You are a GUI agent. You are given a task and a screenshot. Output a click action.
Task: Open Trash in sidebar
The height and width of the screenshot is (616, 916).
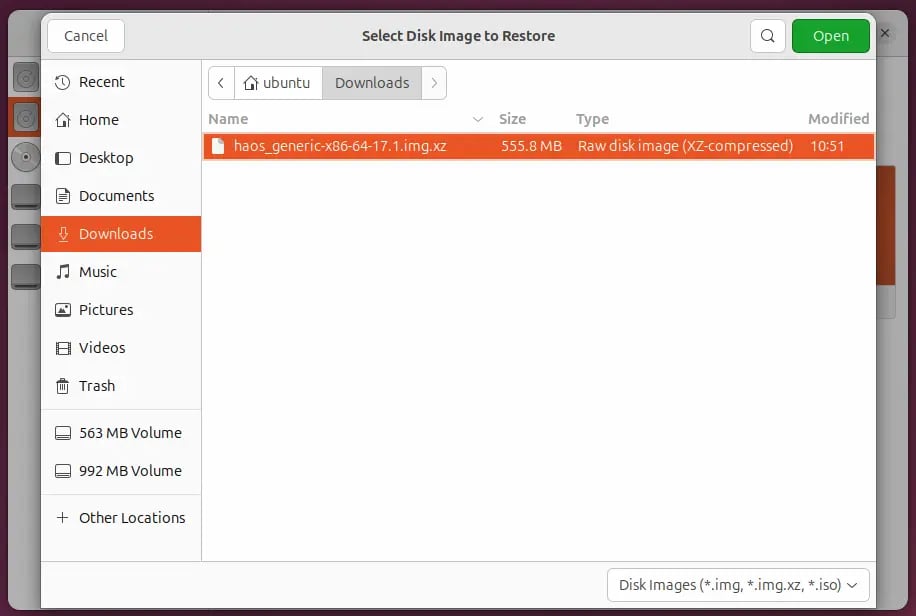[x=96, y=386]
